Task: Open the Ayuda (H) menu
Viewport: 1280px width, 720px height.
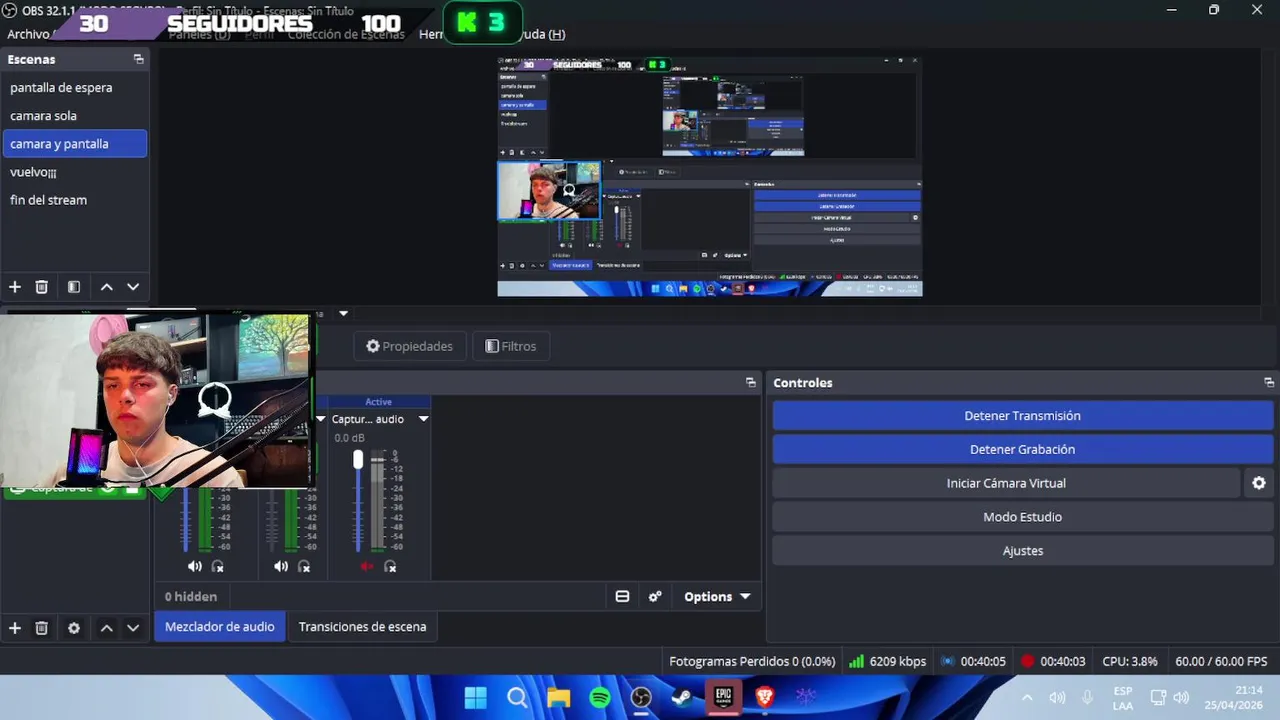Action: click(541, 34)
